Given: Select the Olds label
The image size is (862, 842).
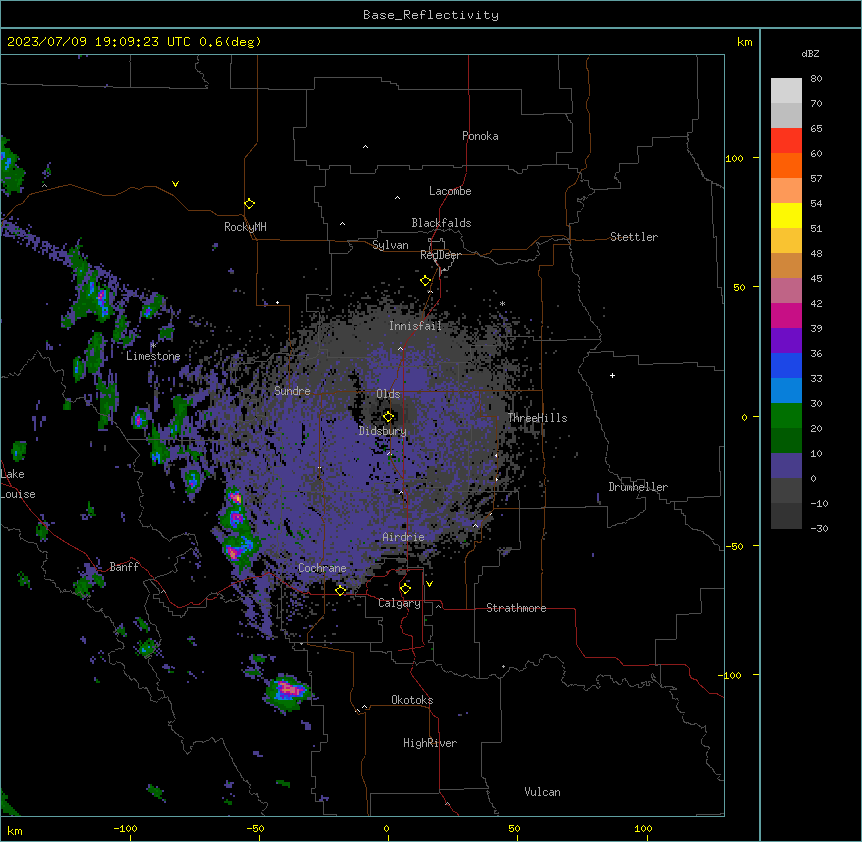Looking at the screenshot, I should click(388, 394).
